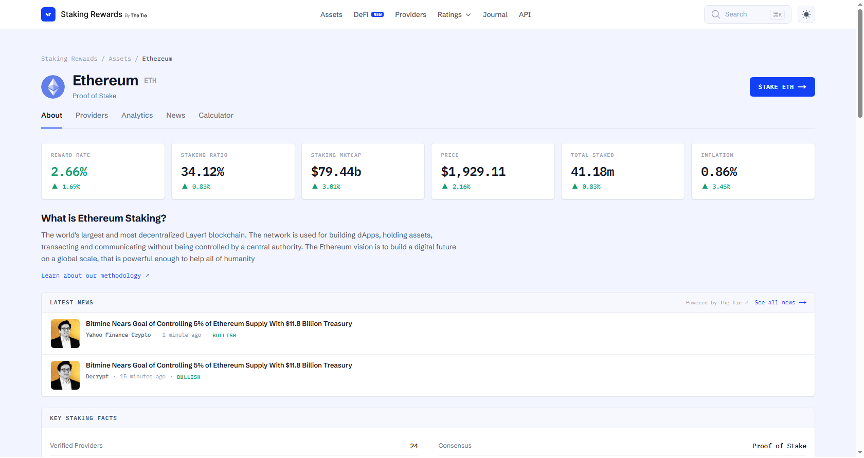The image size is (864, 458).
Task: Click the Staking Rewards logo icon
Action: click(x=48, y=14)
